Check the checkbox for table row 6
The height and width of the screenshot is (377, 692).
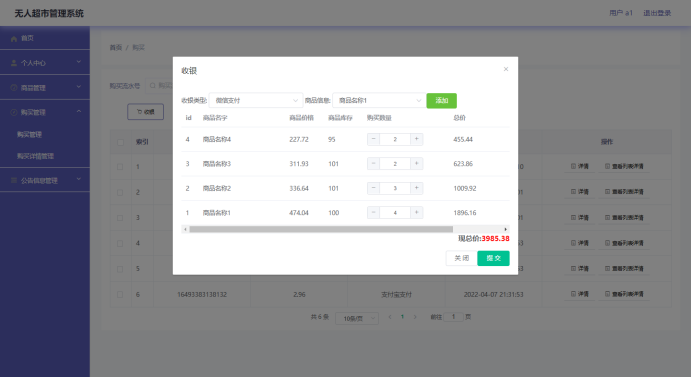(x=120, y=294)
